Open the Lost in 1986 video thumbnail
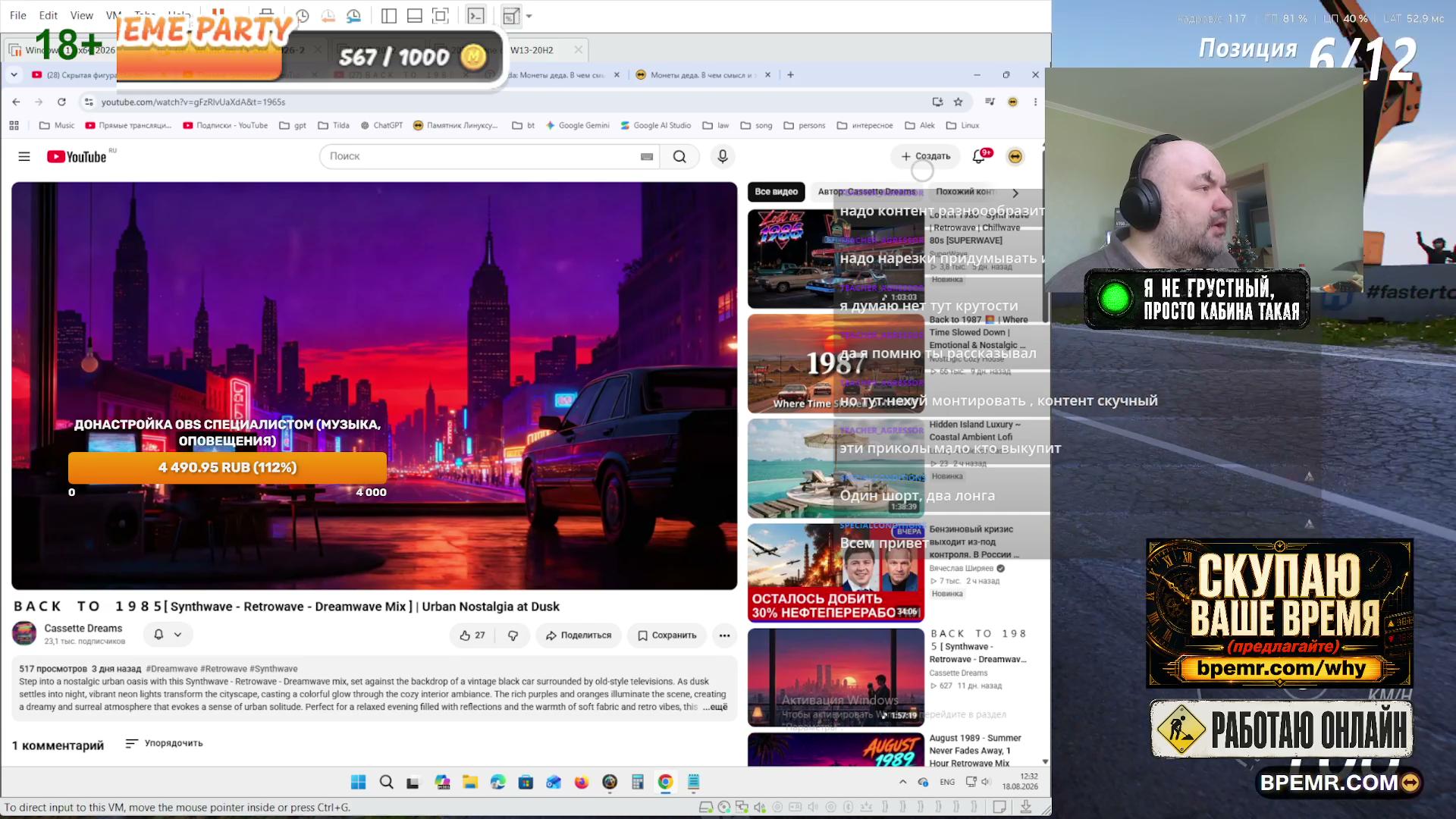This screenshot has width=1456, height=819. (x=836, y=259)
